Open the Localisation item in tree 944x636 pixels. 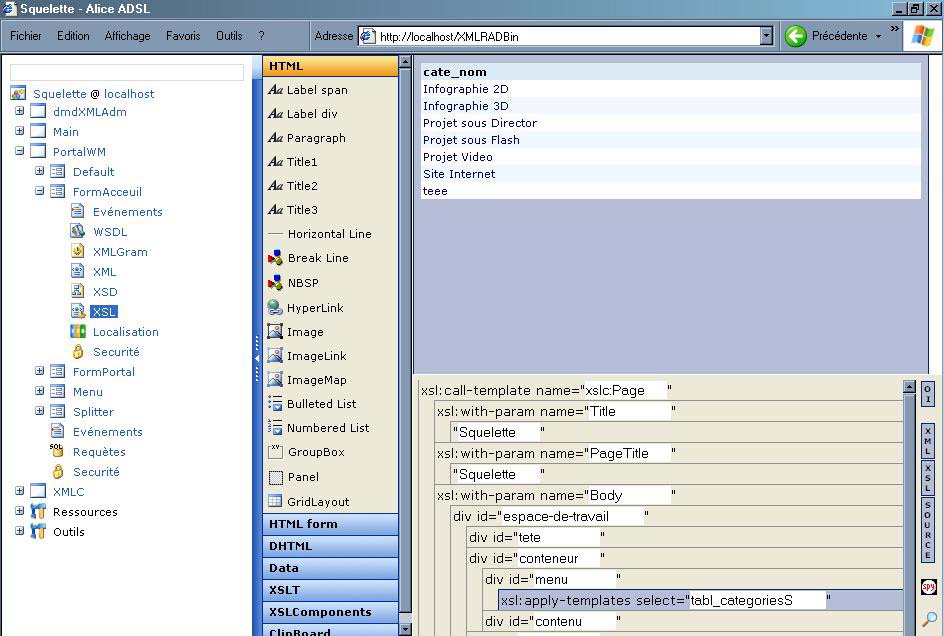pyautogui.click(x=125, y=332)
